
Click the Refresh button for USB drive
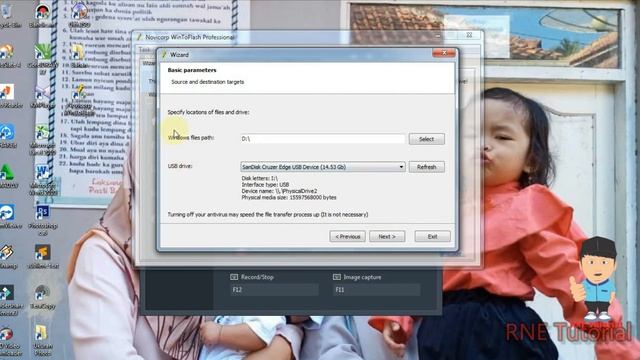coord(427,167)
